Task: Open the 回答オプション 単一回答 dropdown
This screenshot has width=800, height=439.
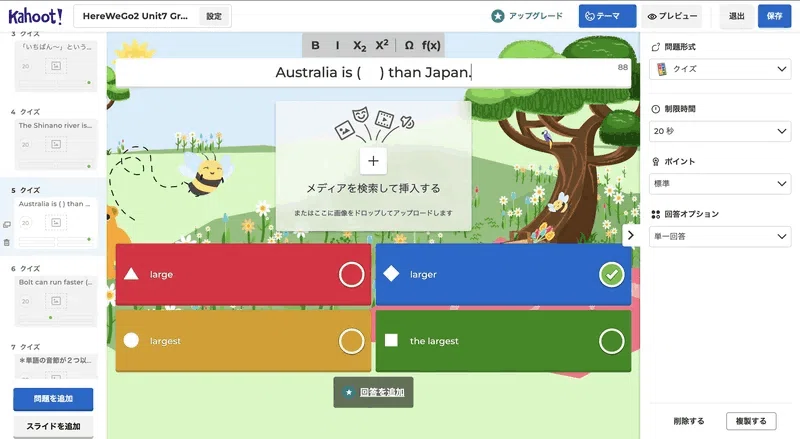Action: point(720,236)
